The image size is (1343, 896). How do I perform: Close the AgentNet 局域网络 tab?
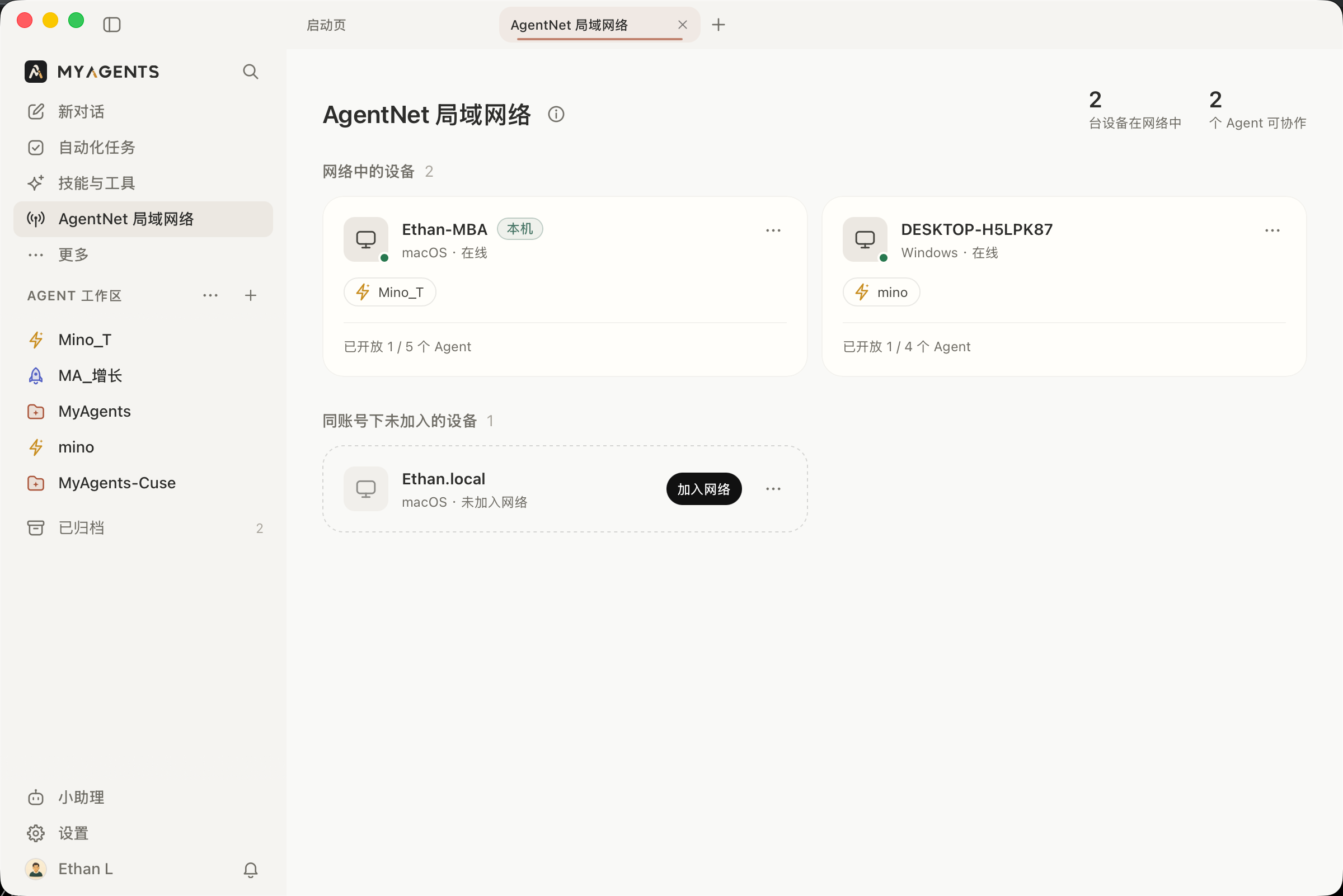[683, 25]
